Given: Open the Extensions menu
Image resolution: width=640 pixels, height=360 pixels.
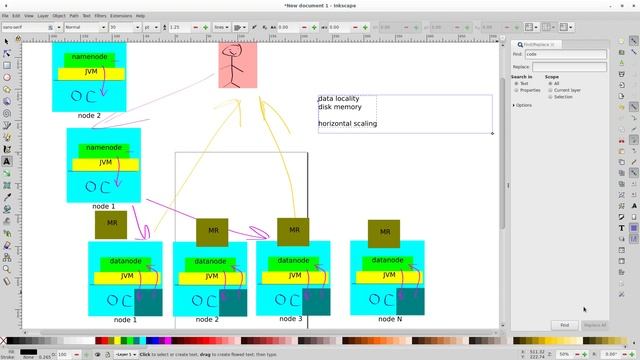Looking at the screenshot, I should tap(121, 16).
